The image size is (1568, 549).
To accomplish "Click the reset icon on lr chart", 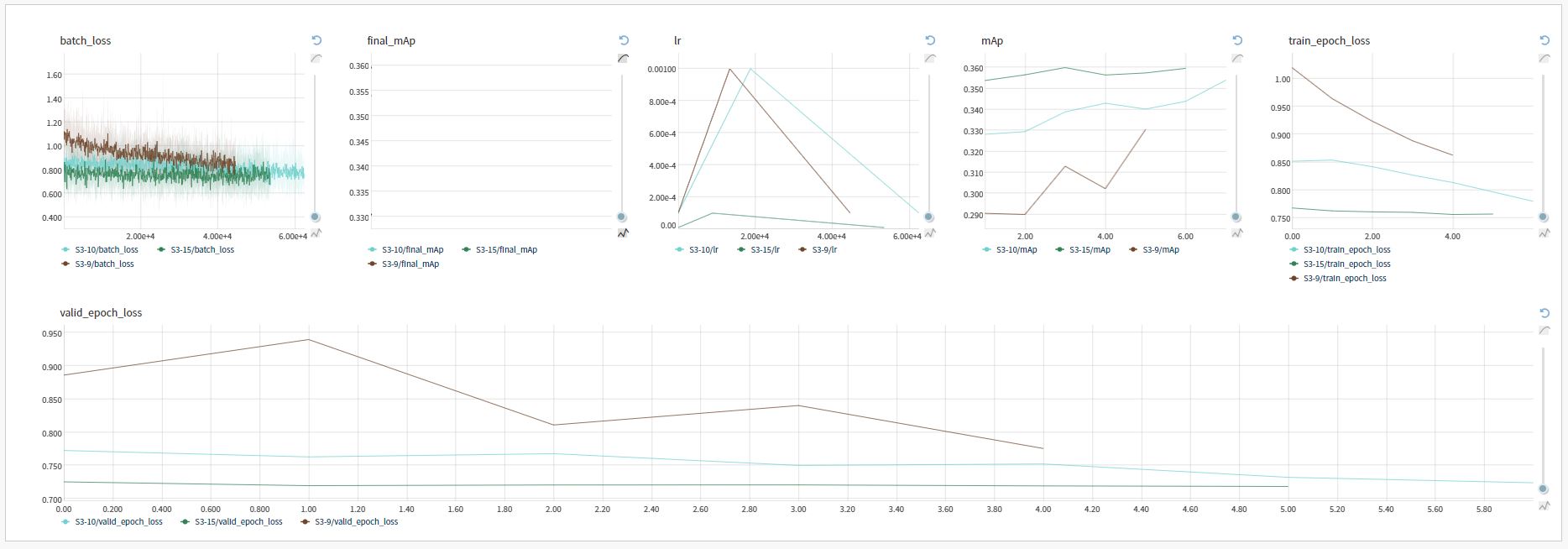I will [x=930, y=40].
